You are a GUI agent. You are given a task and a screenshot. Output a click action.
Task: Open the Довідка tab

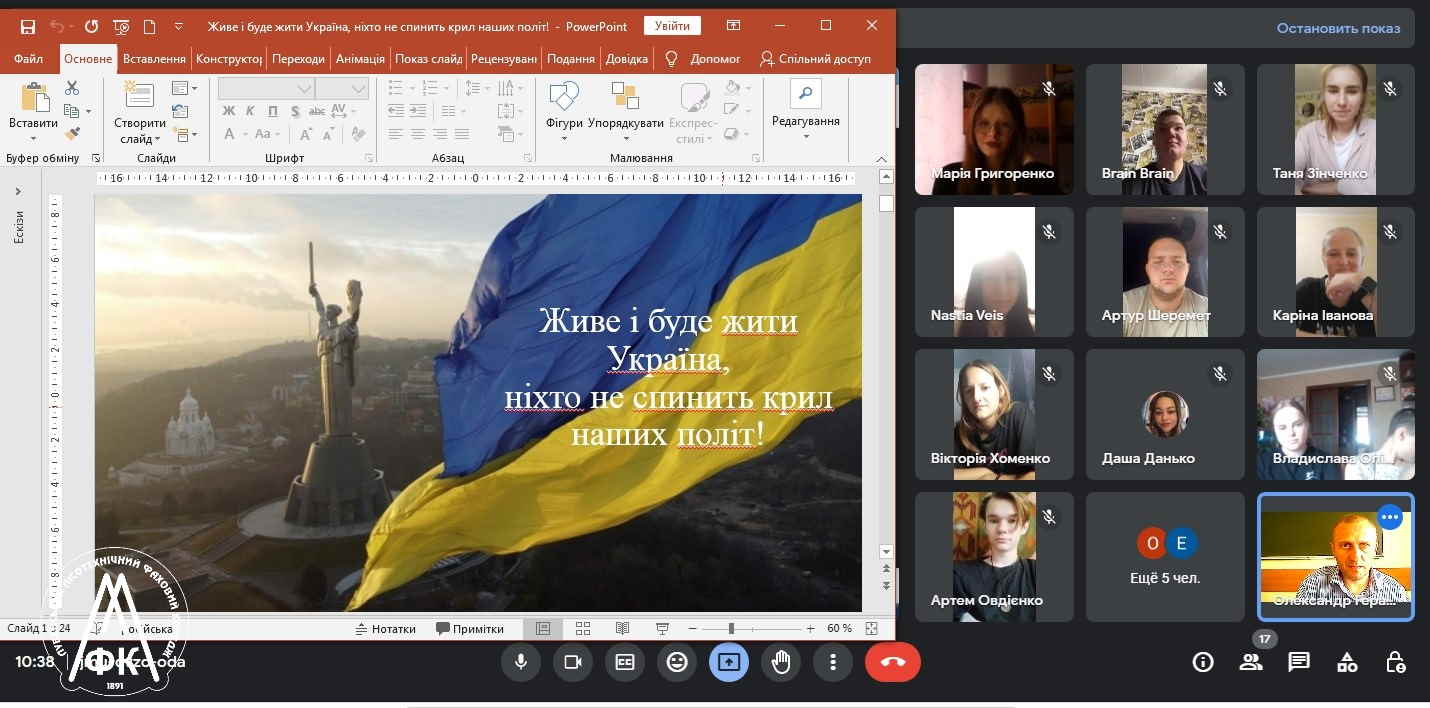pyautogui.click(x=628, y=59)
